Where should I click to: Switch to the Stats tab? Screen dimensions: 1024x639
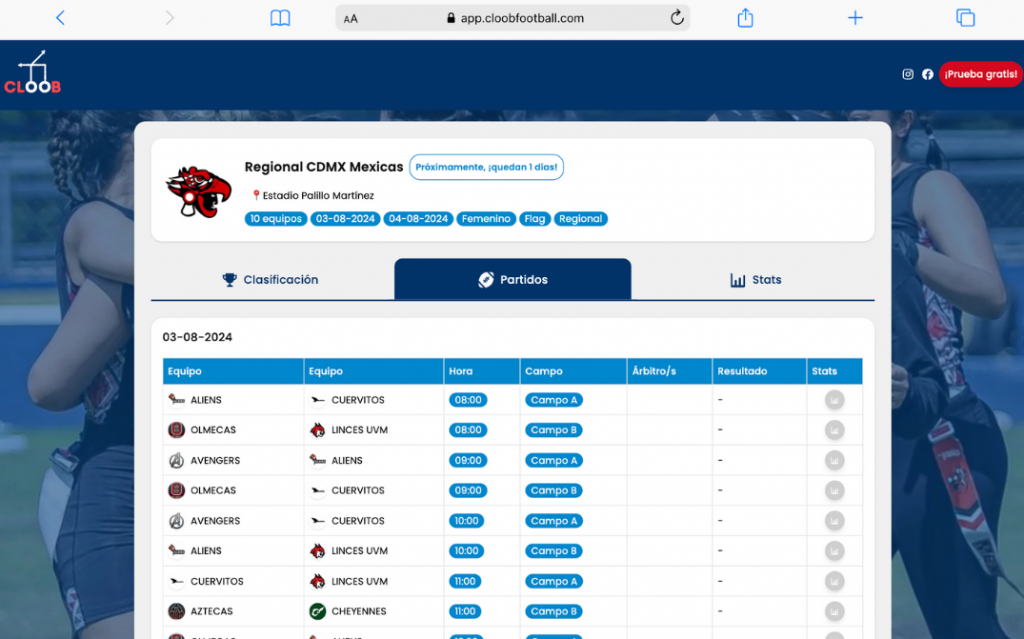(x=756, y=280)
